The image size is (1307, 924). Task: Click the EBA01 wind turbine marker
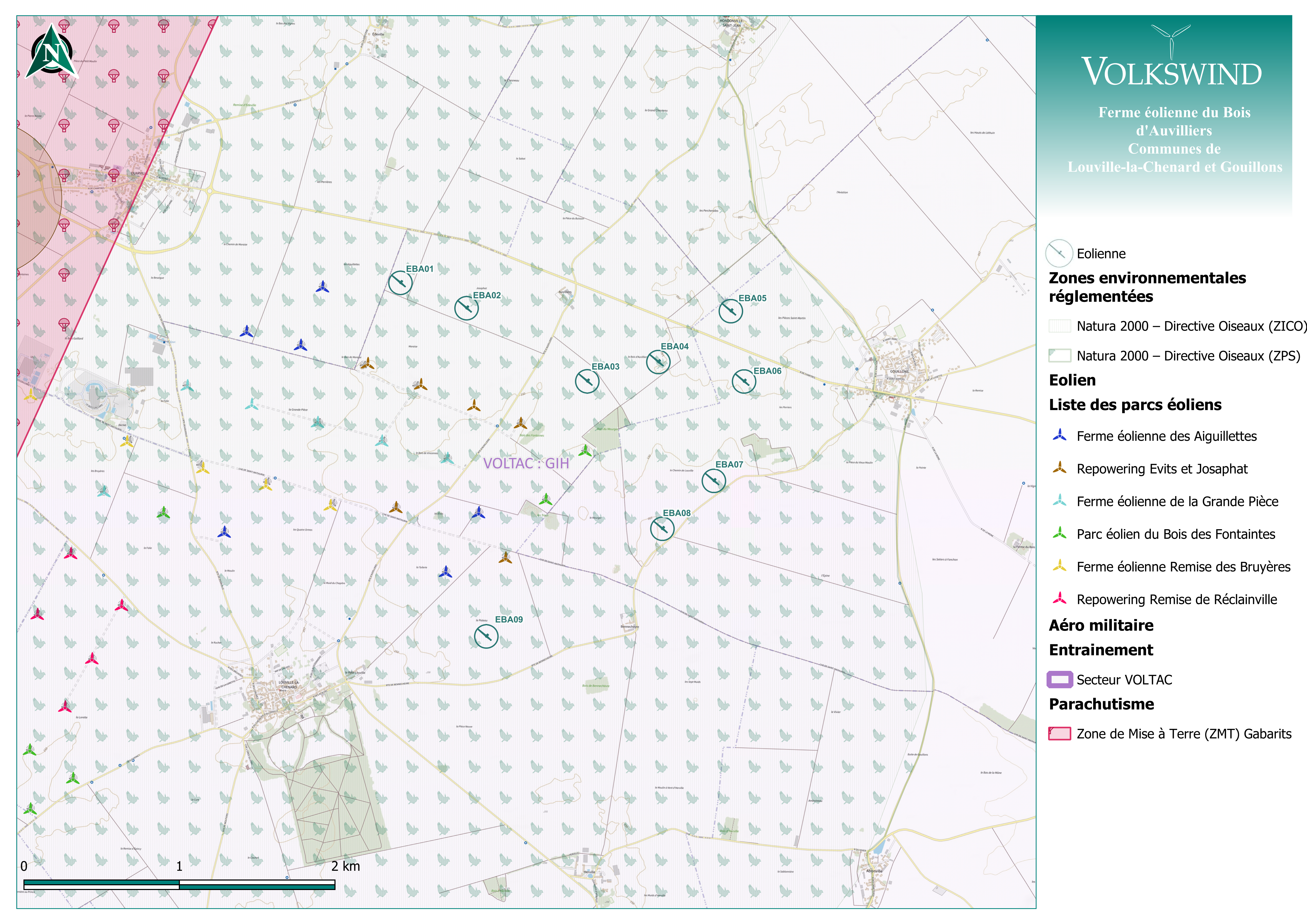coord(400,283)
